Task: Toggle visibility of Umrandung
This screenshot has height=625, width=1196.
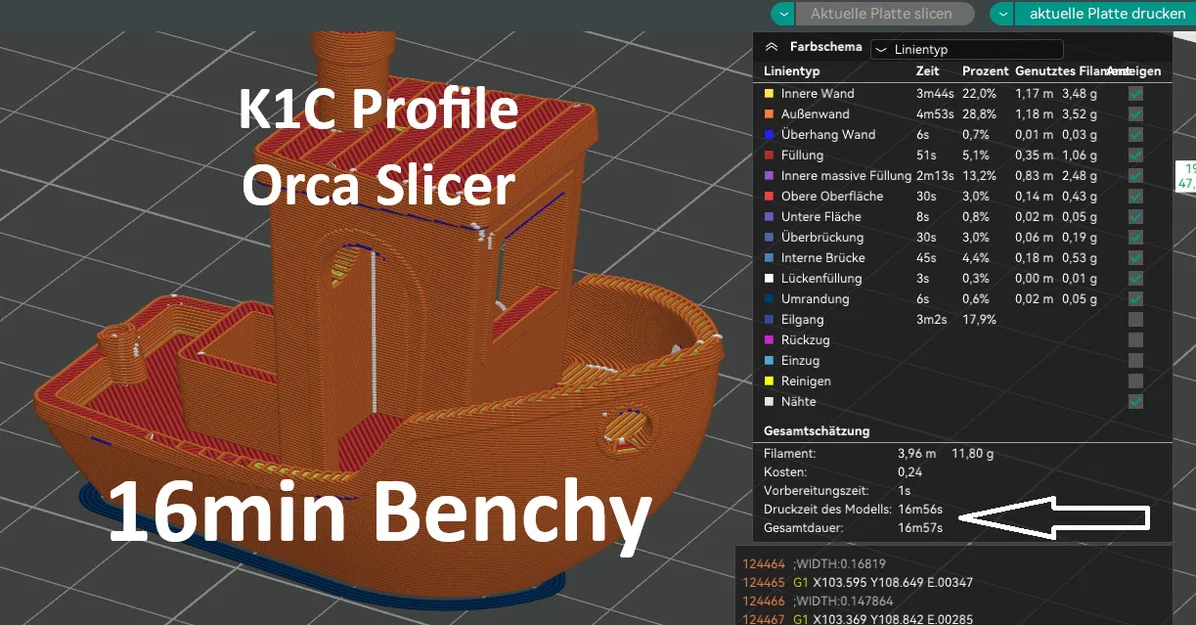Action: (x=1136, y=299)
